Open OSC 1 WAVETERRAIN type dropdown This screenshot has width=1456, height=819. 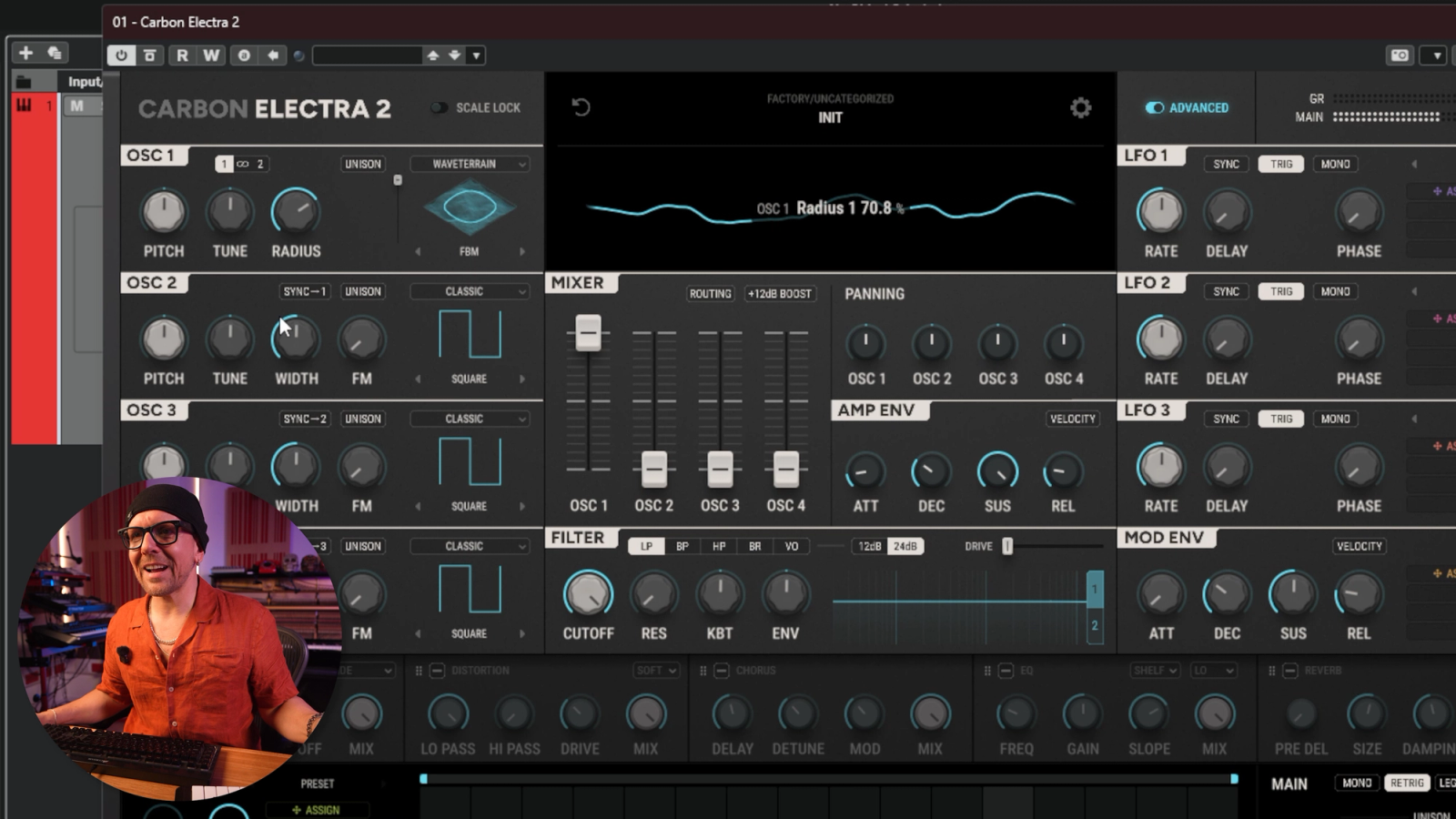click(x=470, y=164)
